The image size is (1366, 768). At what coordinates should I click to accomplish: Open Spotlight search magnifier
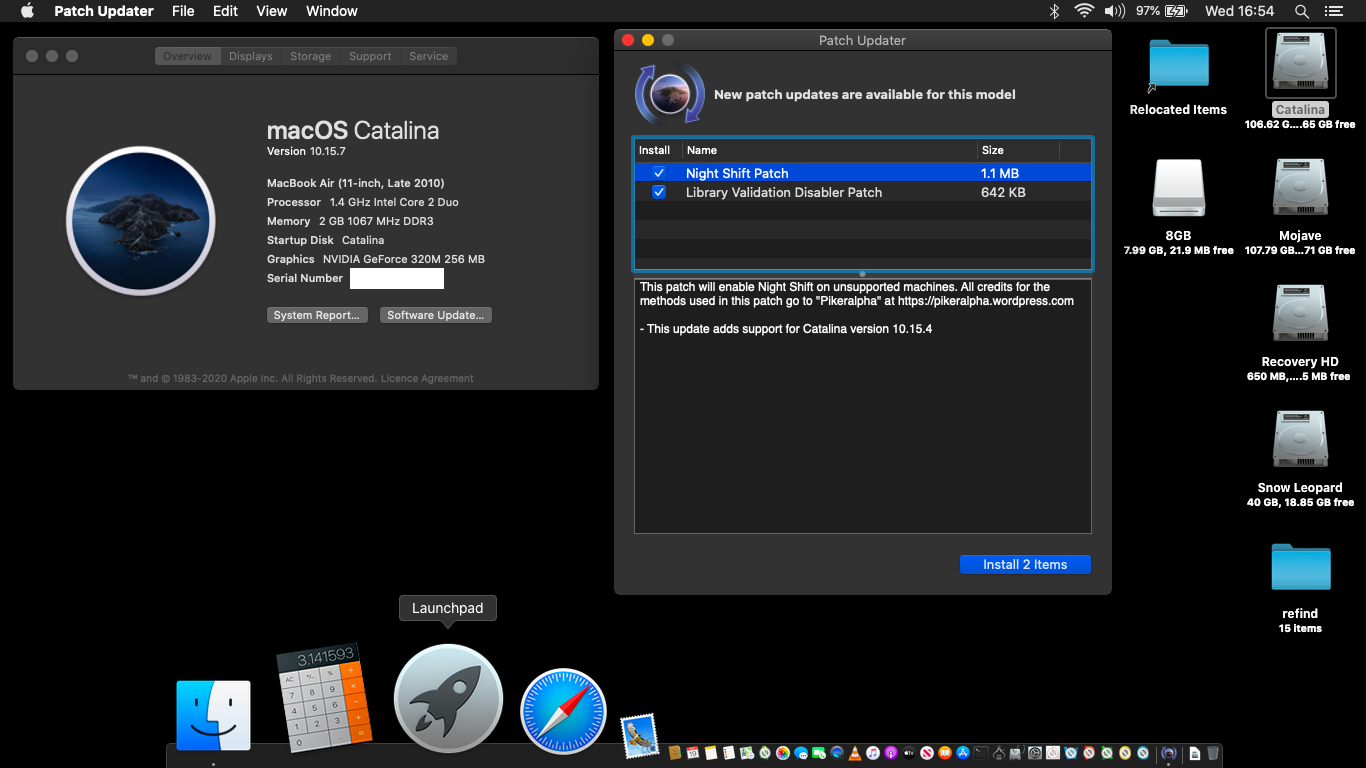tap(1301, 11)
